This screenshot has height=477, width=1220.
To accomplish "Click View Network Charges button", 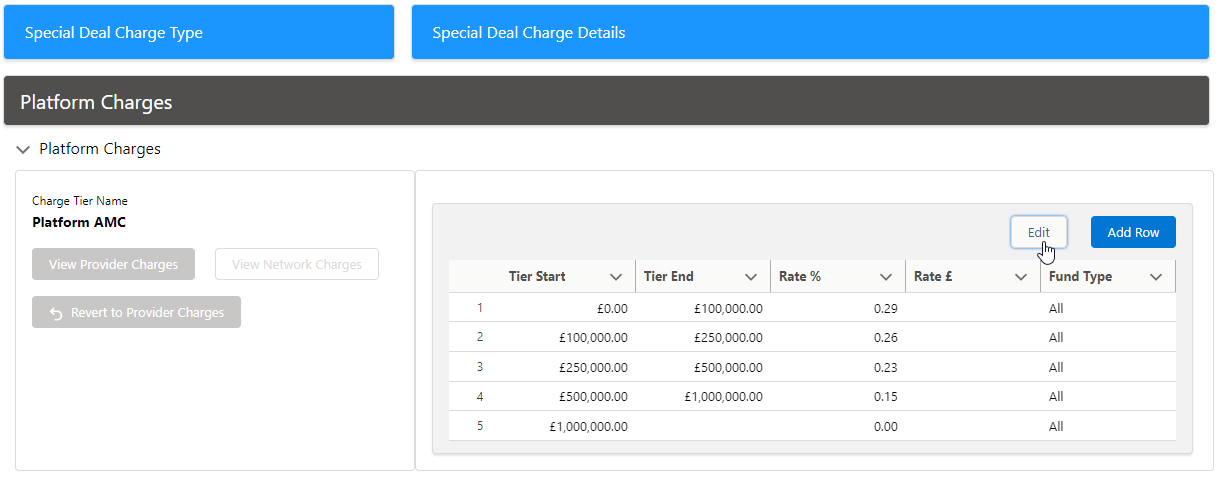I will (x=297, y=265).
